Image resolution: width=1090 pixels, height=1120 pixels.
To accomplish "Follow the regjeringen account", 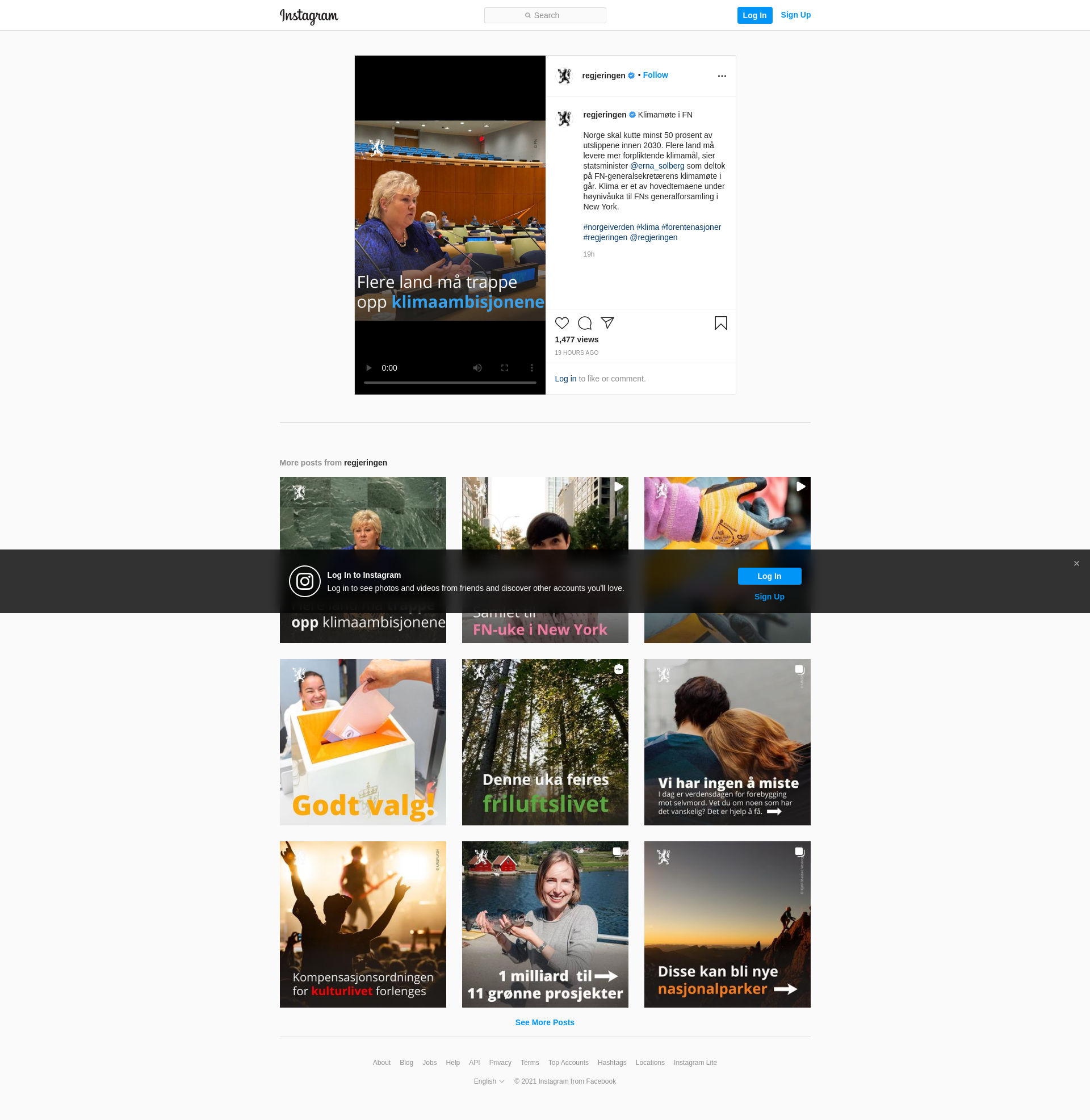I will tap(656, 75).
